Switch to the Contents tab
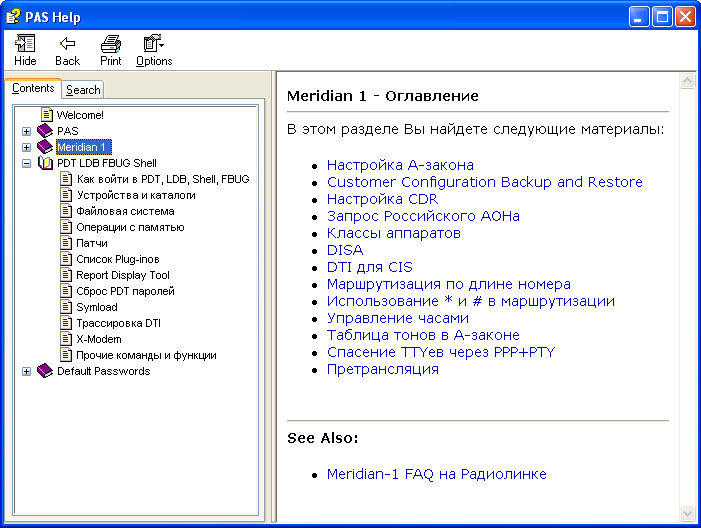 coord(33,88)
